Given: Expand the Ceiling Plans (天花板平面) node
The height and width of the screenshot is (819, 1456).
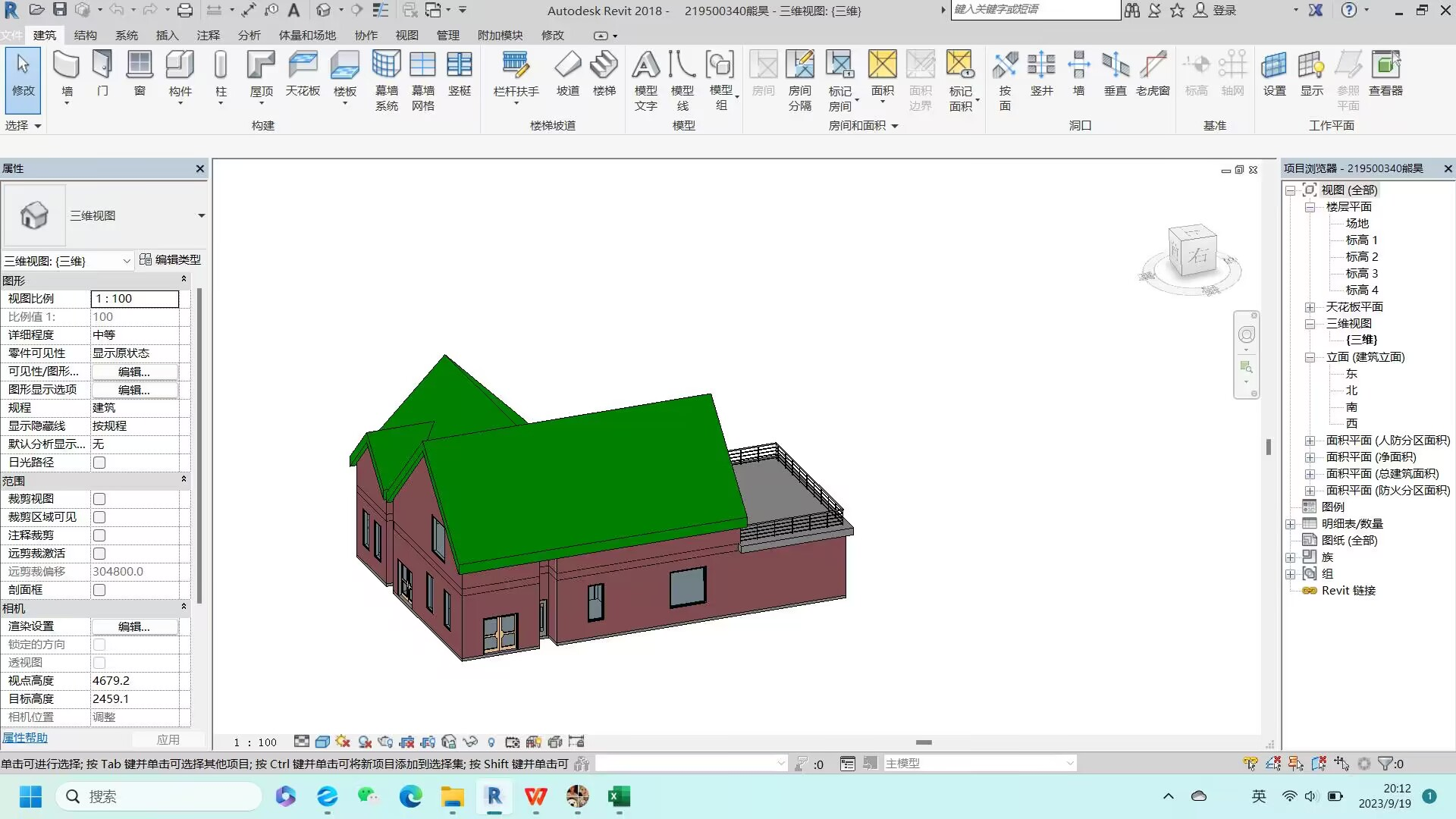Looking at the screenshot, I should click(1310, 307).
